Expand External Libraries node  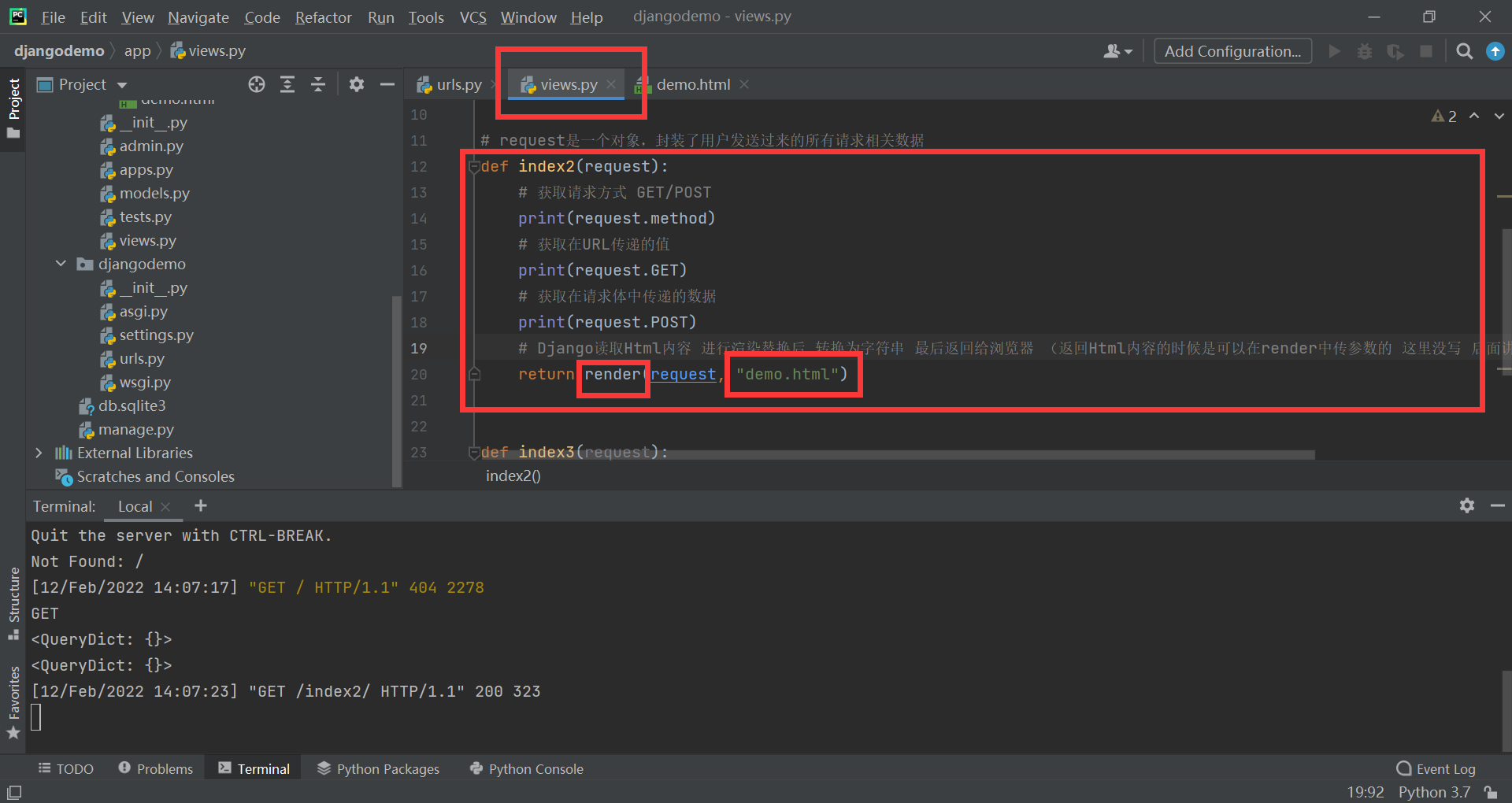[39, 453]
